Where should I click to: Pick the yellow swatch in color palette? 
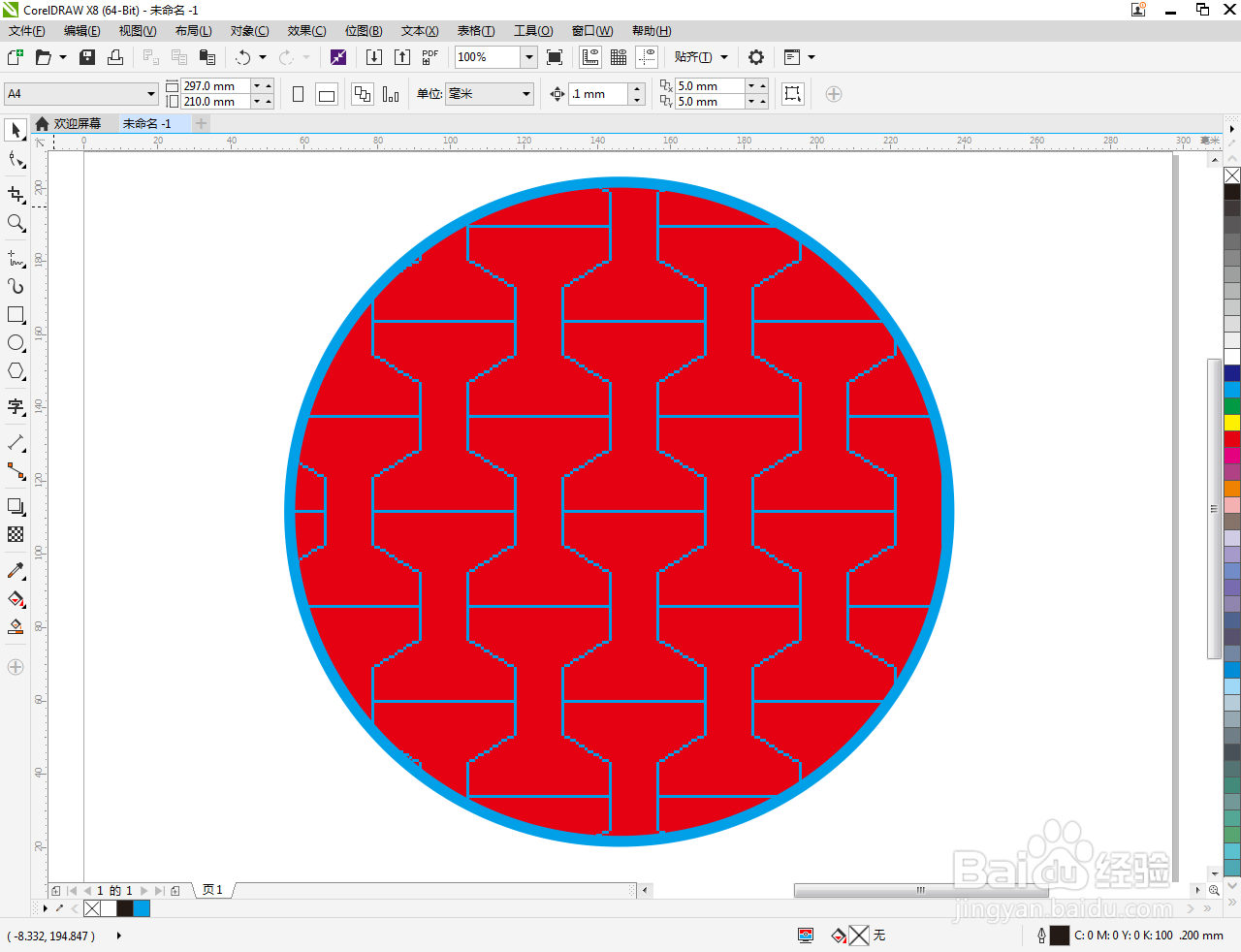1232,423
